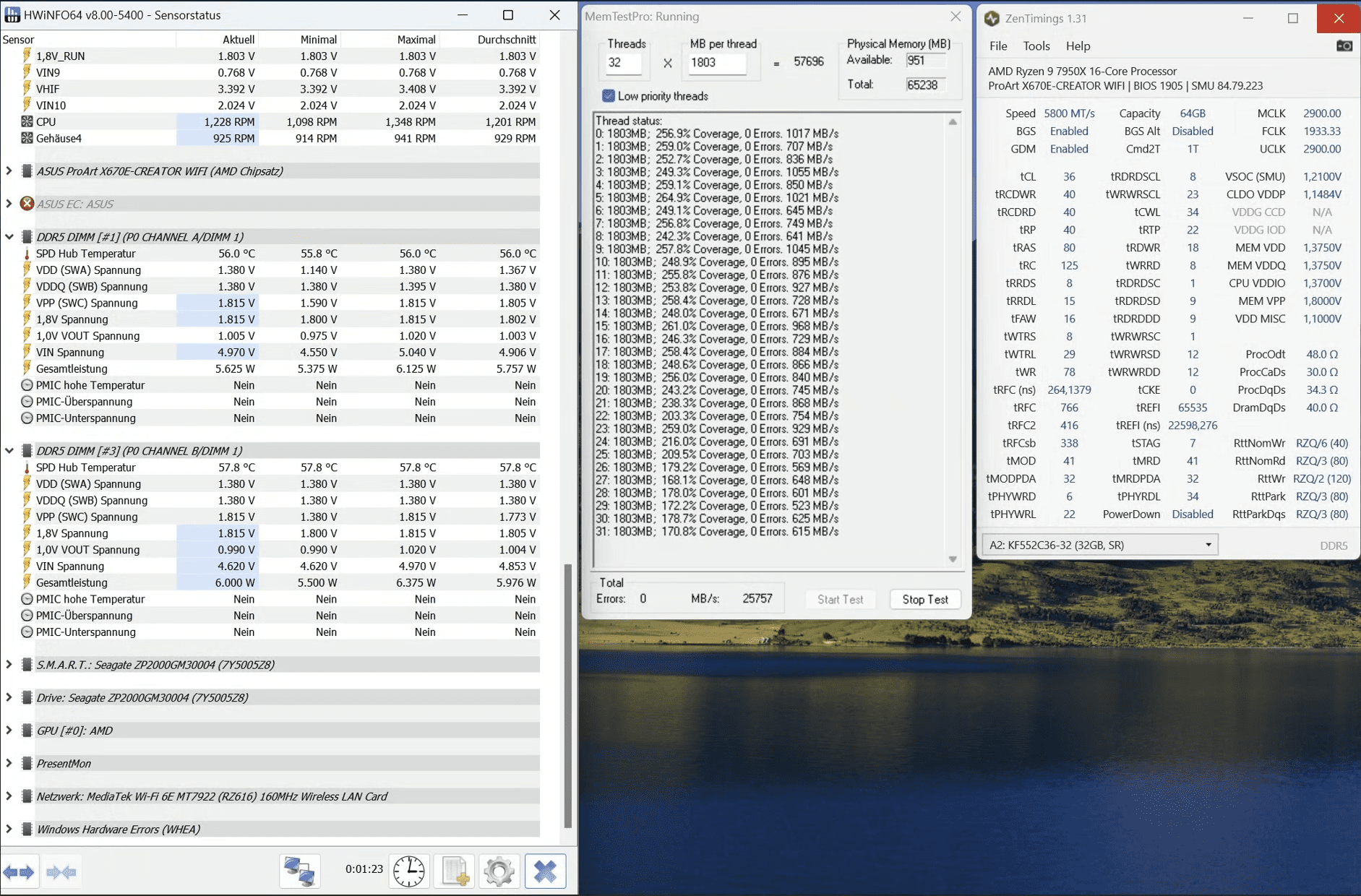
Task: Click the Stop Test button in MemTestPro
Action: (925, 600)
